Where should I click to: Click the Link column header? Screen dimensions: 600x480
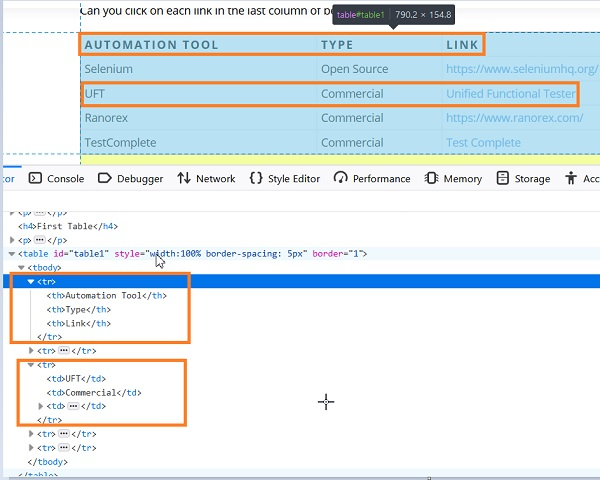coord(462,45)
